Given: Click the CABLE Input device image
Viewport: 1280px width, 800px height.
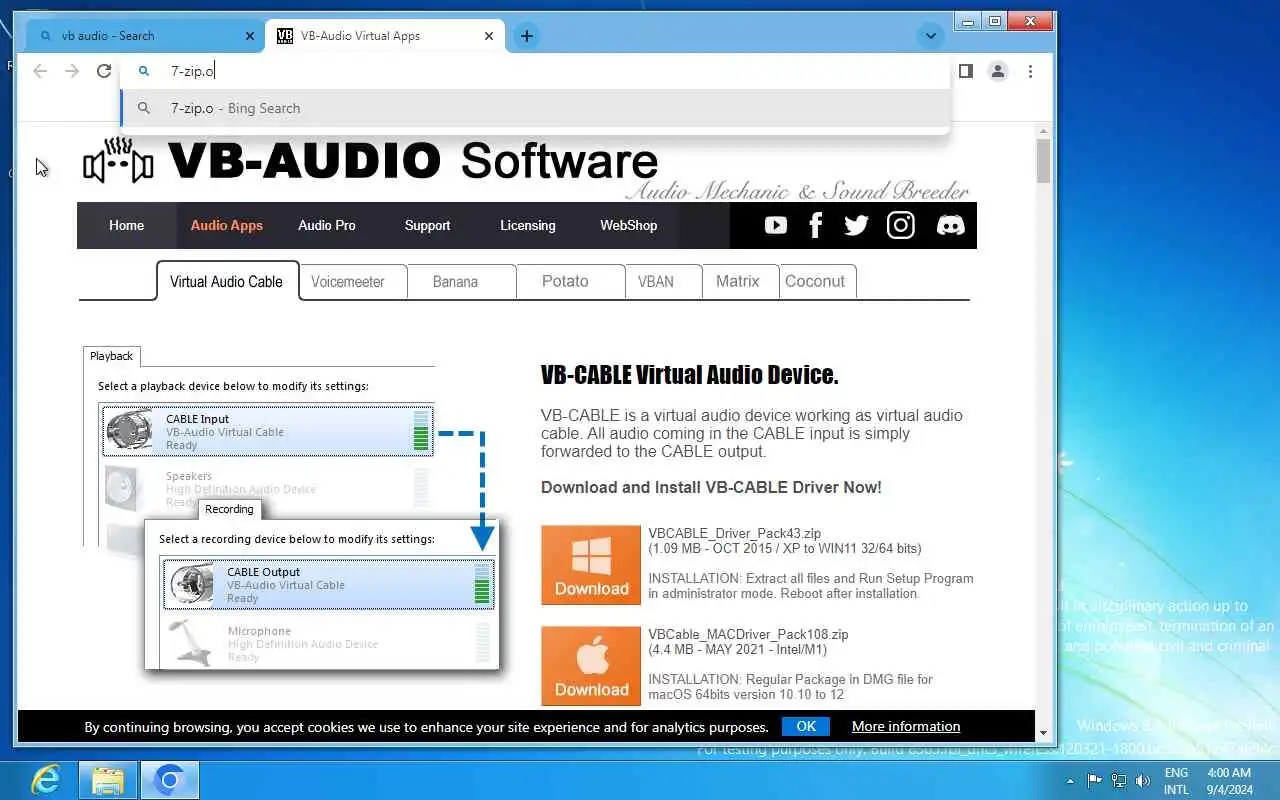Looking at the screenshot, I should coord(130,430).
